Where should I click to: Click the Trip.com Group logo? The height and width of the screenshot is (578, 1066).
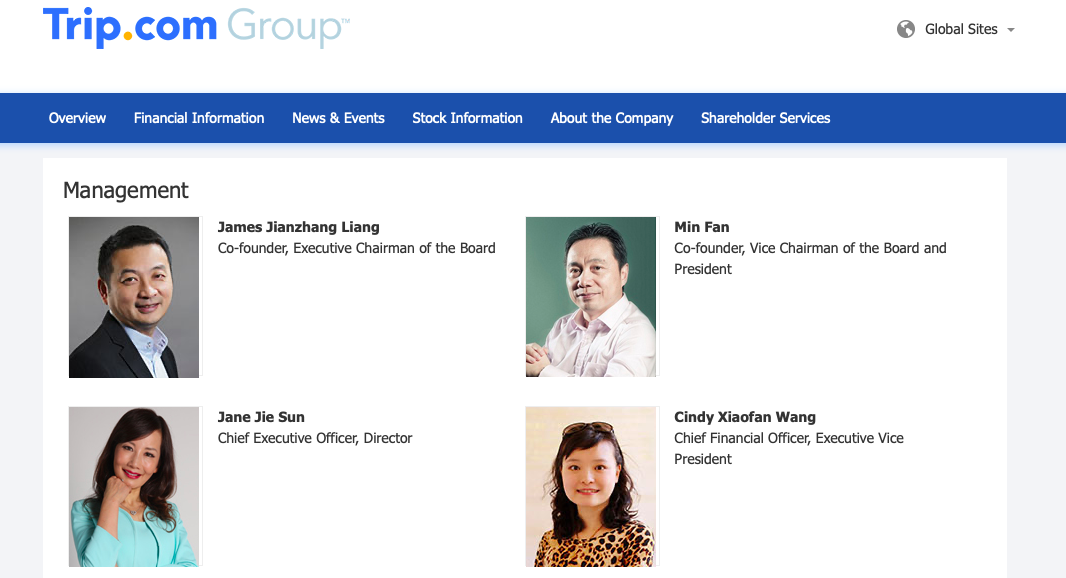(x=195, y=26)
